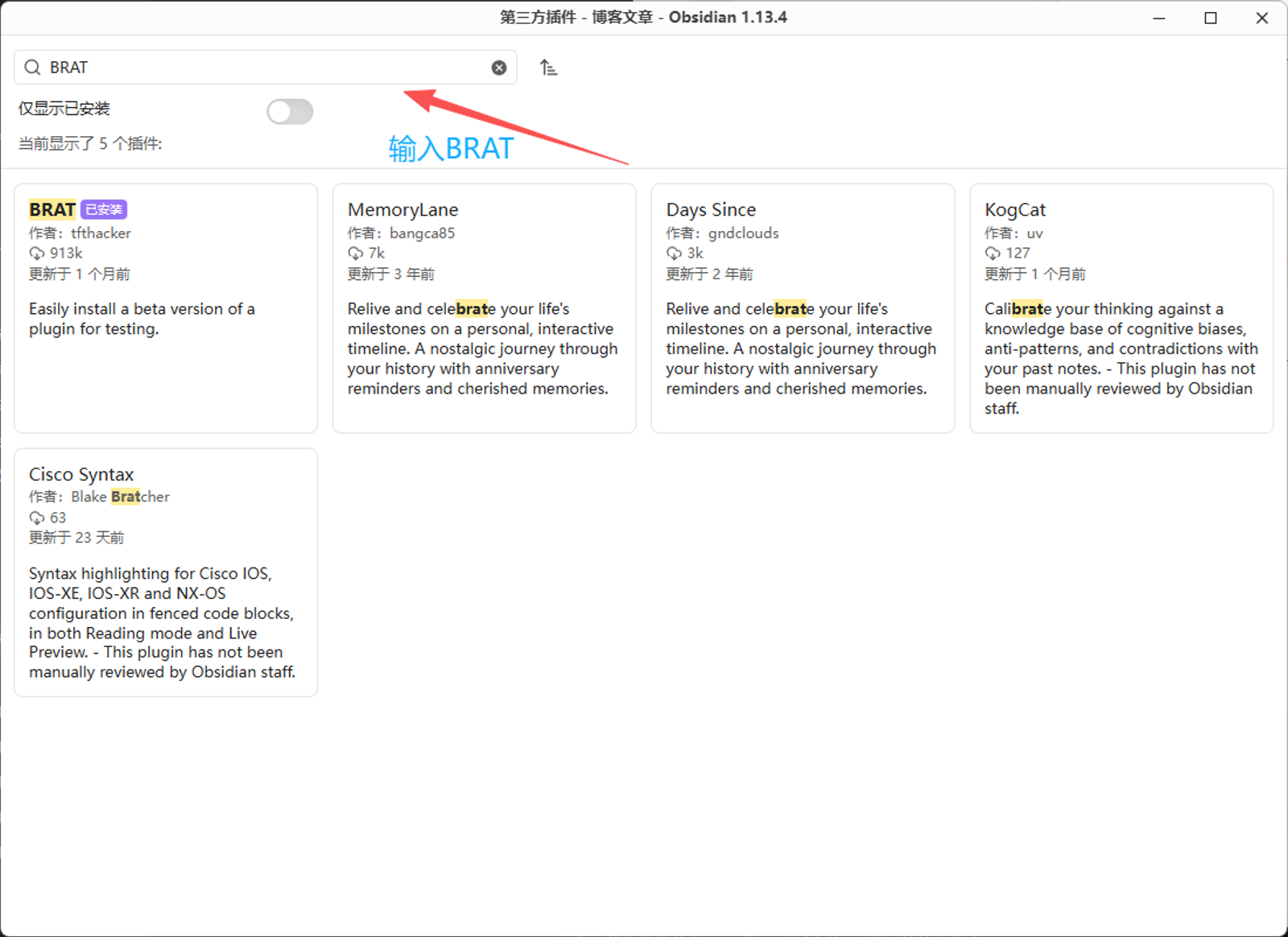Viewport: 1288px width, 937px height.
Task: Open the KogCat plugin title
Action: coord(1015,210)
